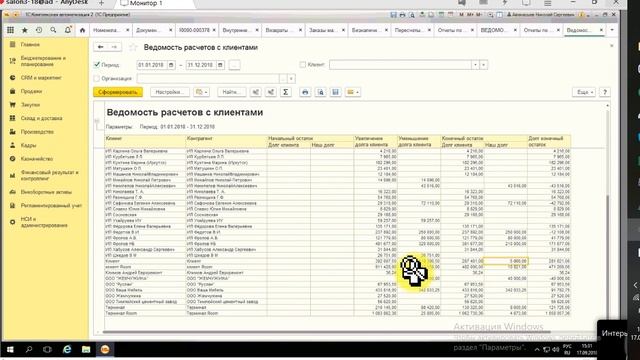
Task: Open the send-by-email envelope dropdown
Action: [353, 92]
